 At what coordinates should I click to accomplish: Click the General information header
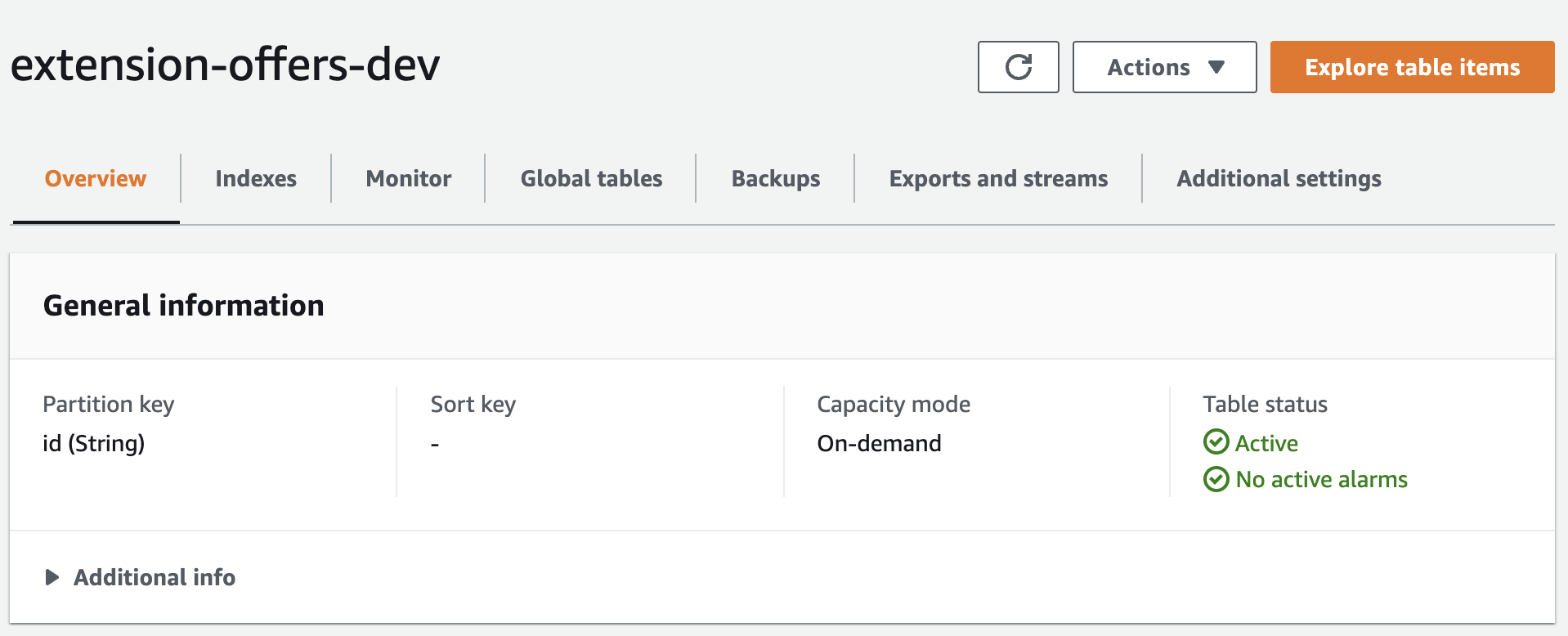pos(184,306)
